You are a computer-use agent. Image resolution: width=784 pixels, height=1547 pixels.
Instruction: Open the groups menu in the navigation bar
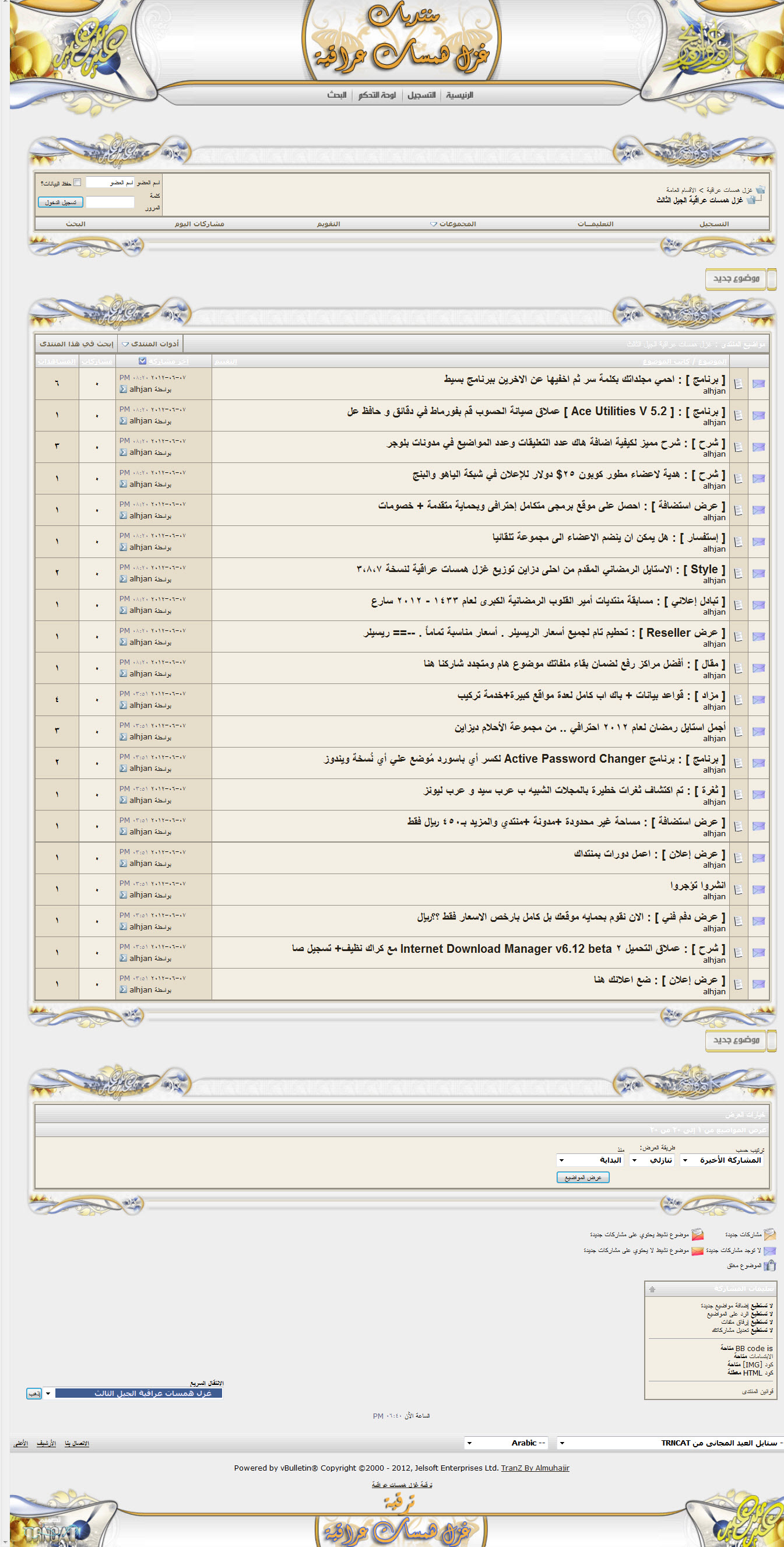point(453,224)
